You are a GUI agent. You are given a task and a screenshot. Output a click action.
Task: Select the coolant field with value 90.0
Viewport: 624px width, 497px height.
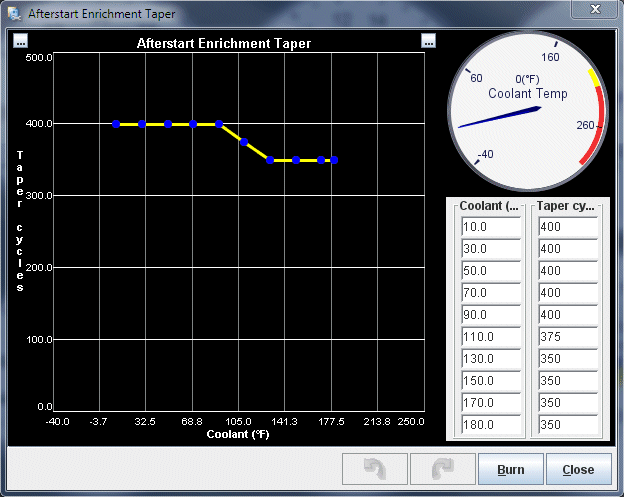click(x=491, y=315)
